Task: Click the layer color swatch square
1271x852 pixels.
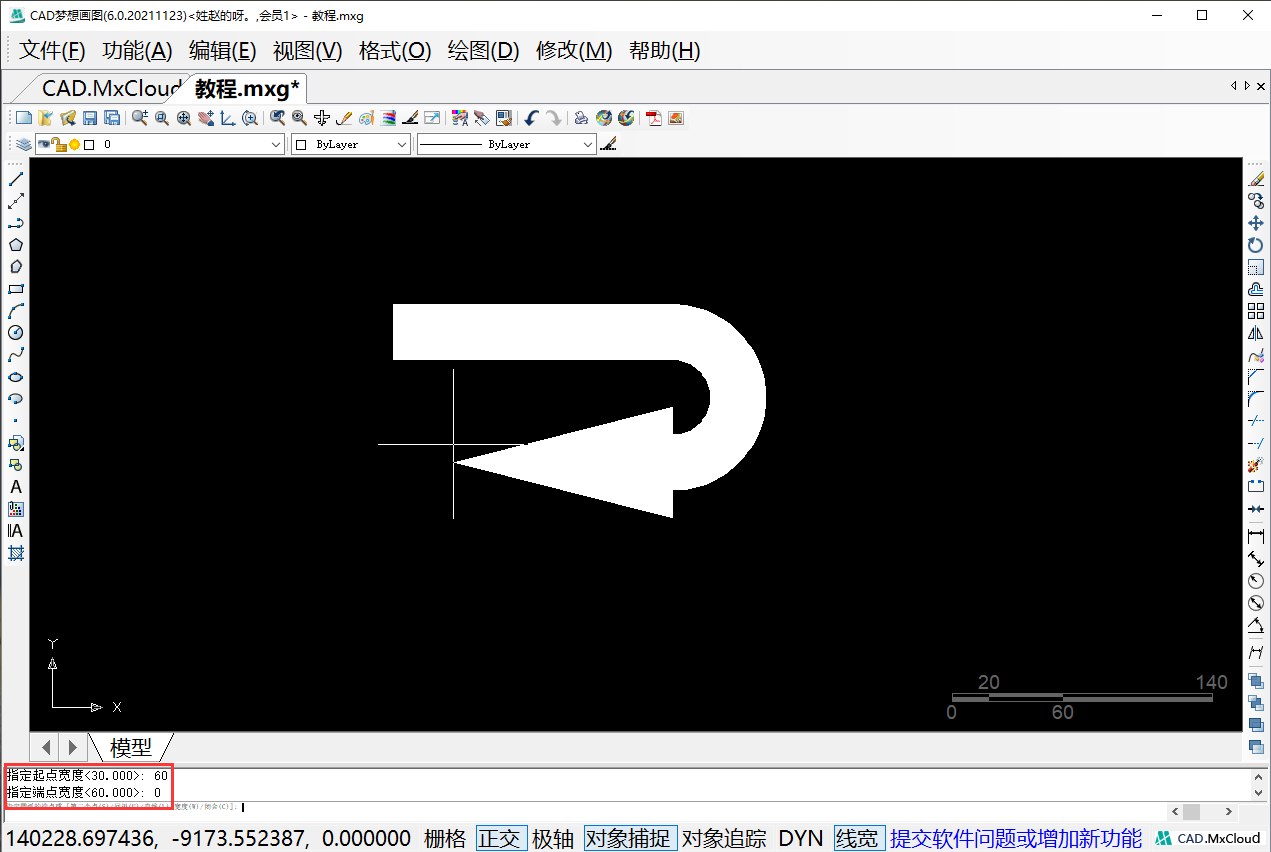Action: 89,145
